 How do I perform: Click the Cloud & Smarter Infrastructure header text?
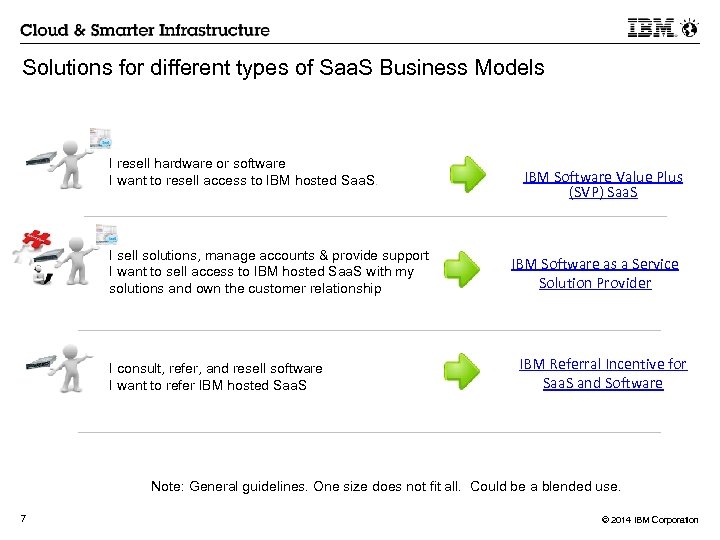click(x=145, y=29)
